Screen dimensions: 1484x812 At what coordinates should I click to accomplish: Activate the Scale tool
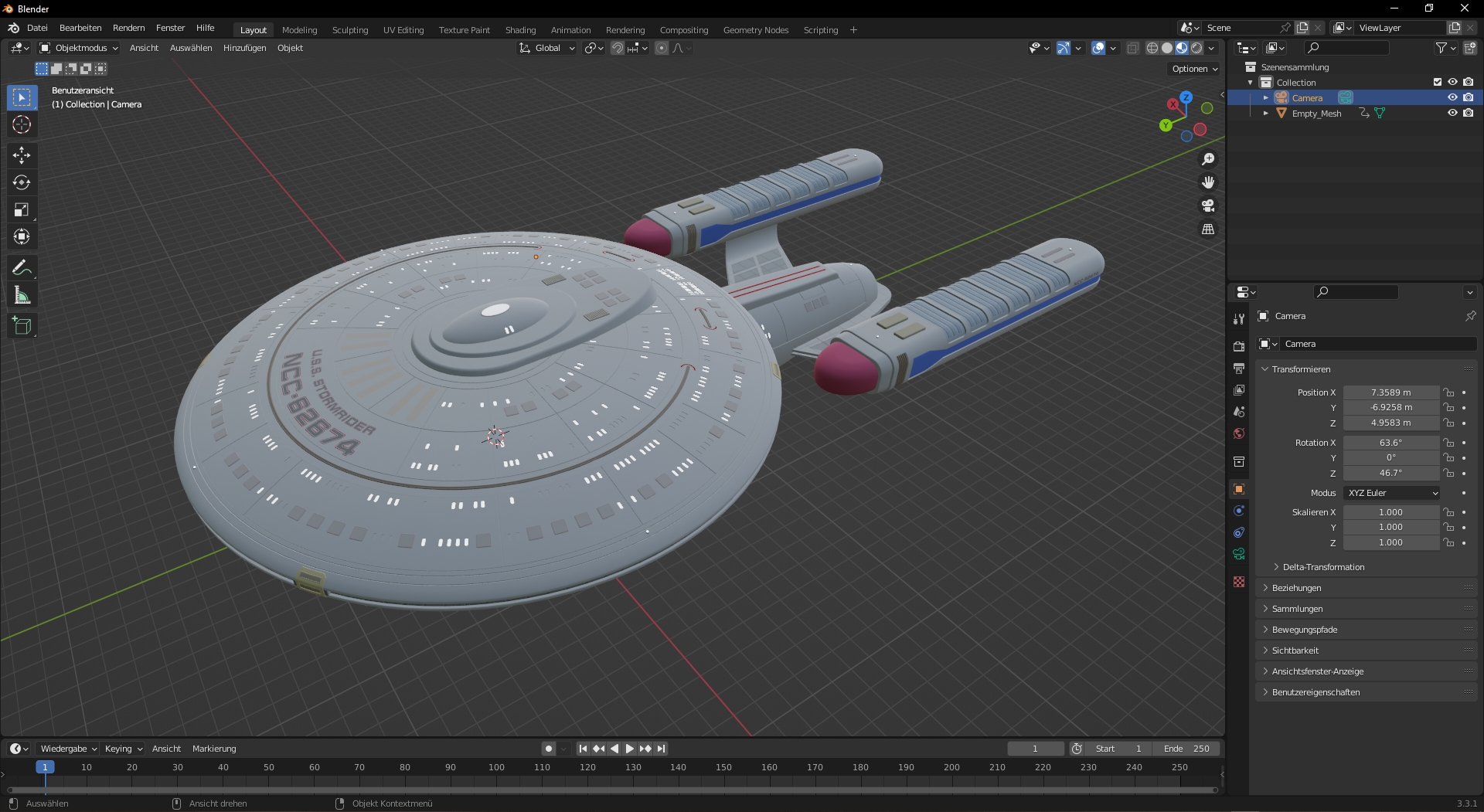point(22,209)
